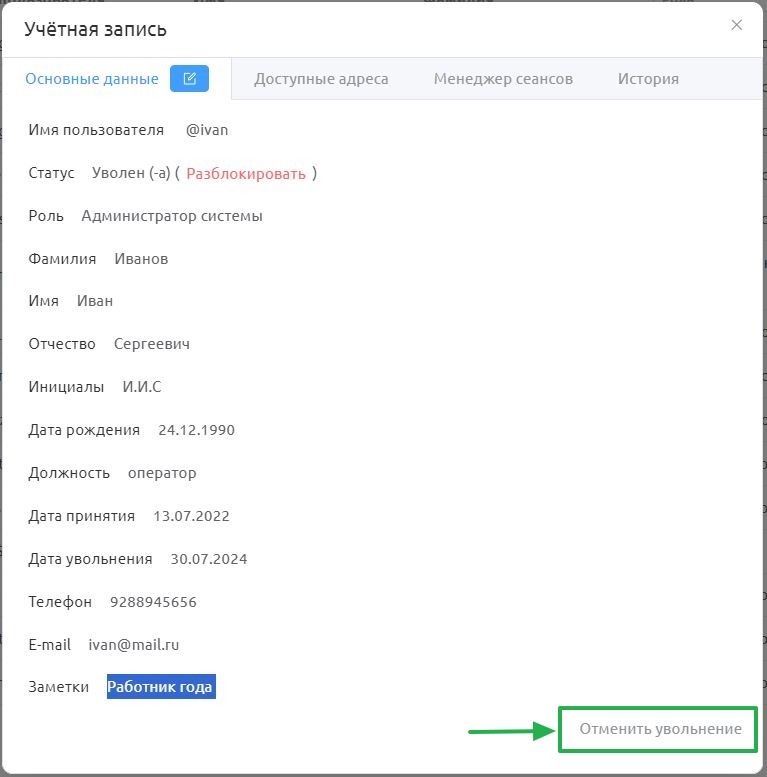Click the surname value Иванов
The width and height of the screenshot is (767, 777).
tap(141, 259)
